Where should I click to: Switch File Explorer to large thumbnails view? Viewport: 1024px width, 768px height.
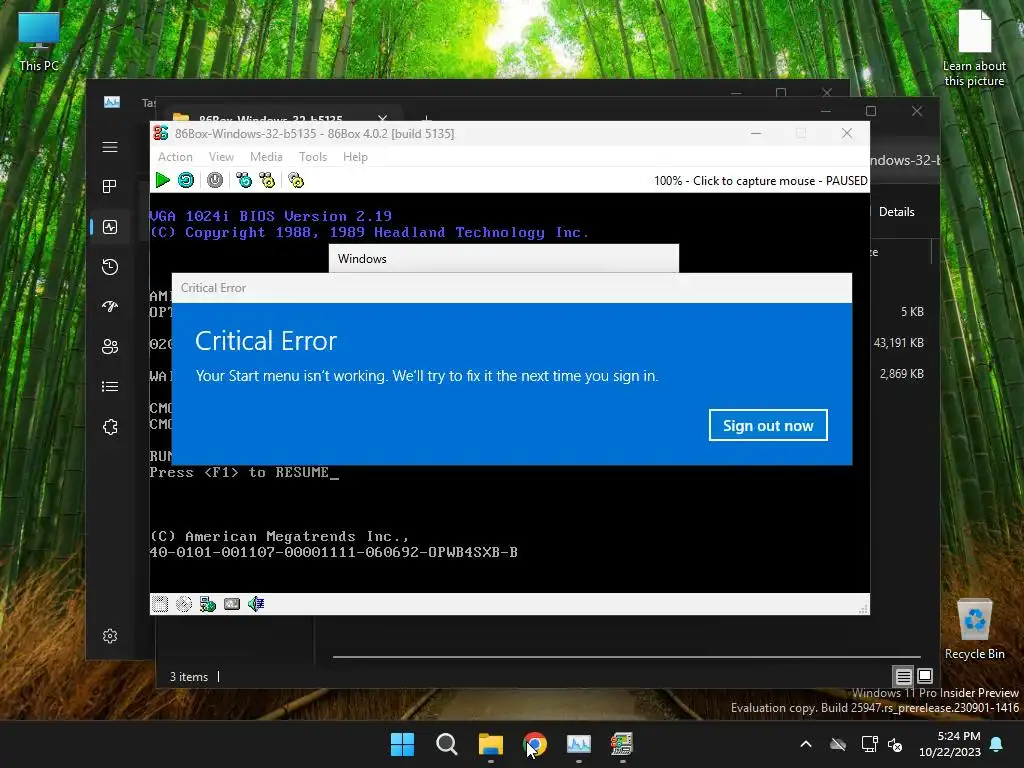[x=925, y=676]
